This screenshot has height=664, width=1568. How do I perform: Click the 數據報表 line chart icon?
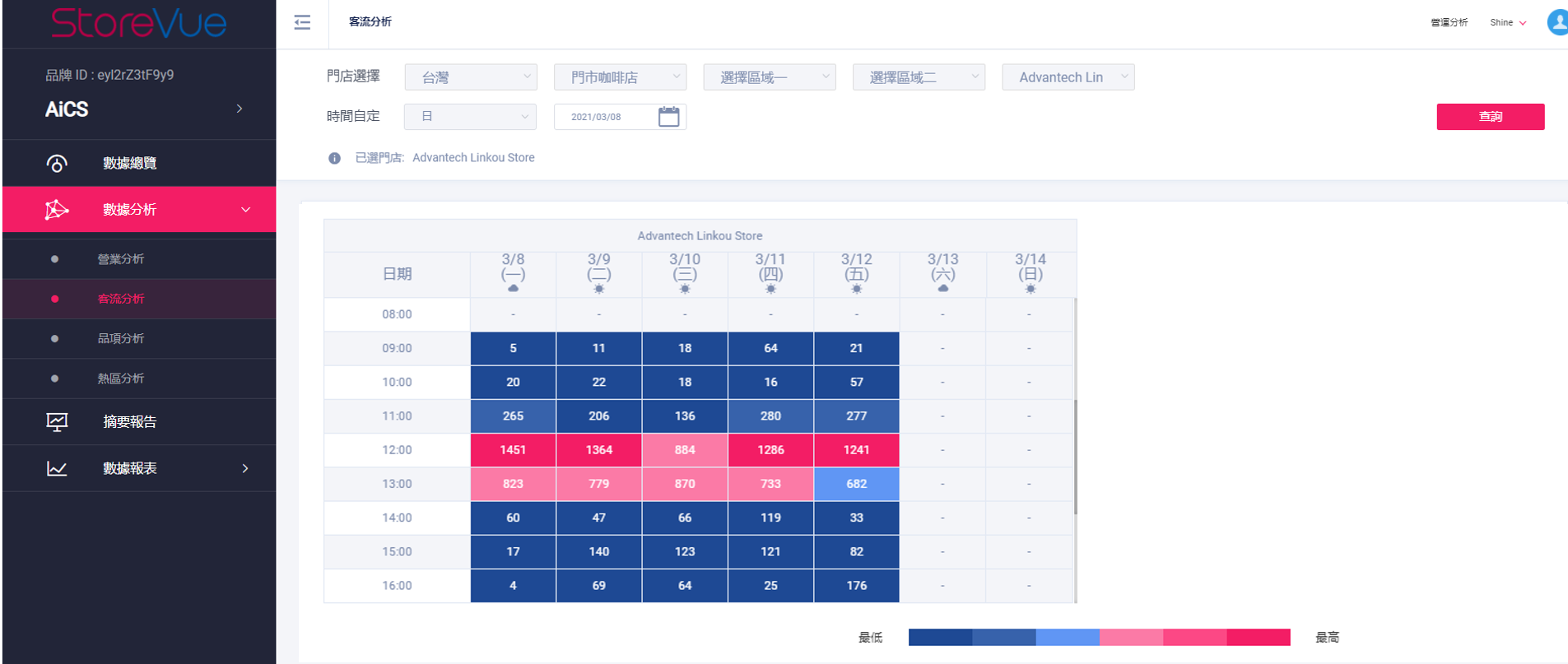click(x=57, y=468)
